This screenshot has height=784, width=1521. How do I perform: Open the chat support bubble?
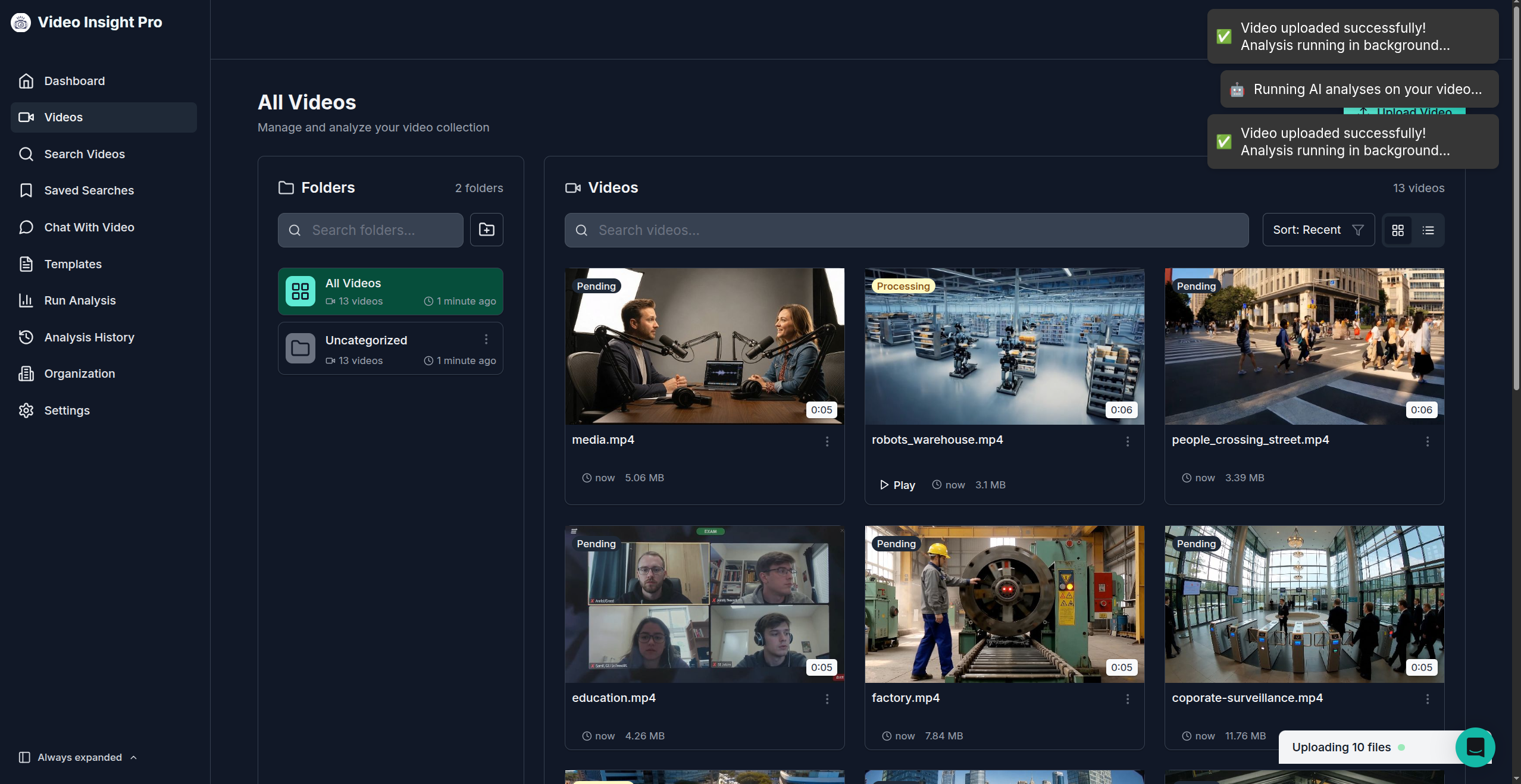click(x=1475, y=747)
